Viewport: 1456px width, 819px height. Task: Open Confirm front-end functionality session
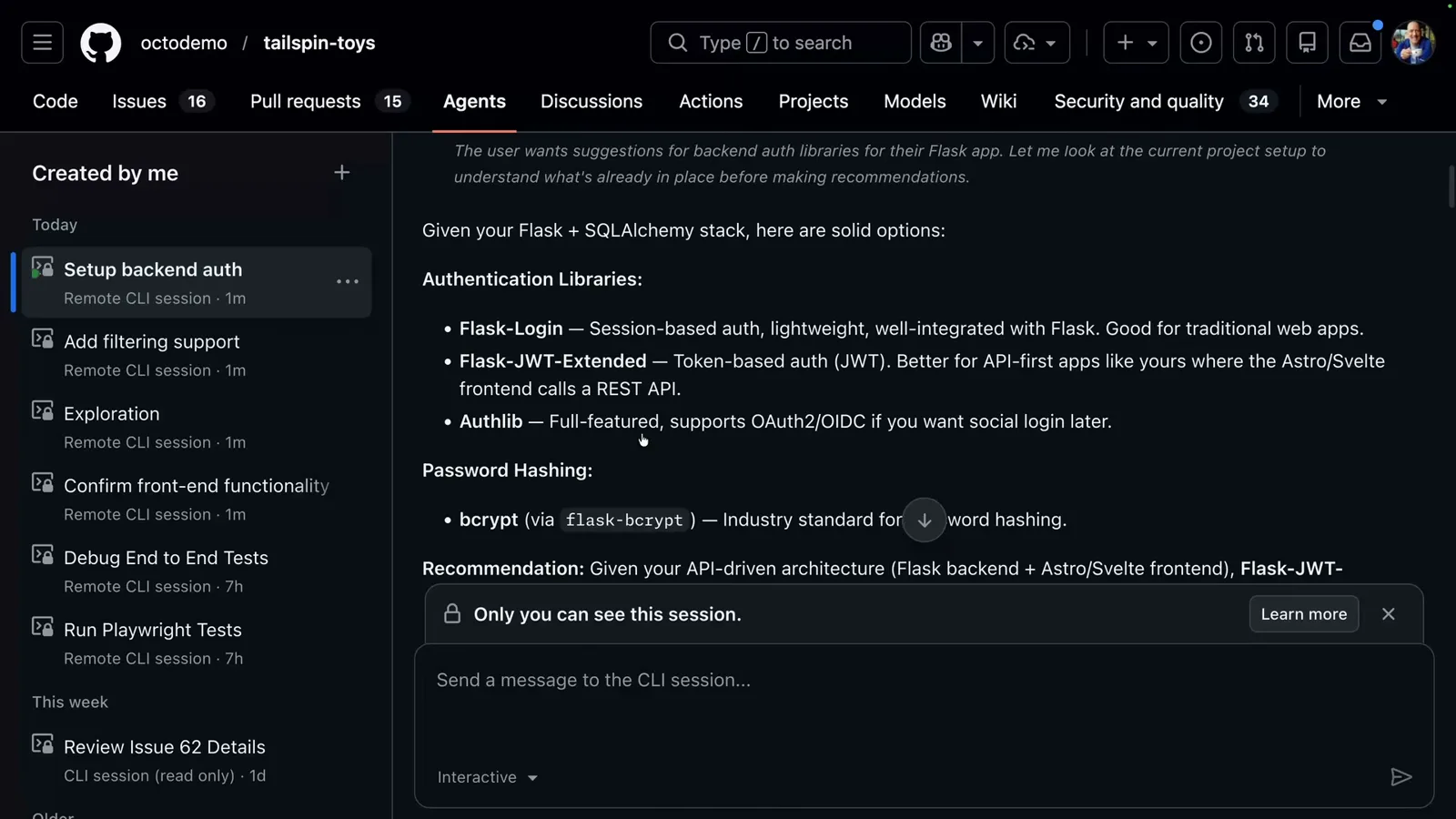tap(197, 499)
